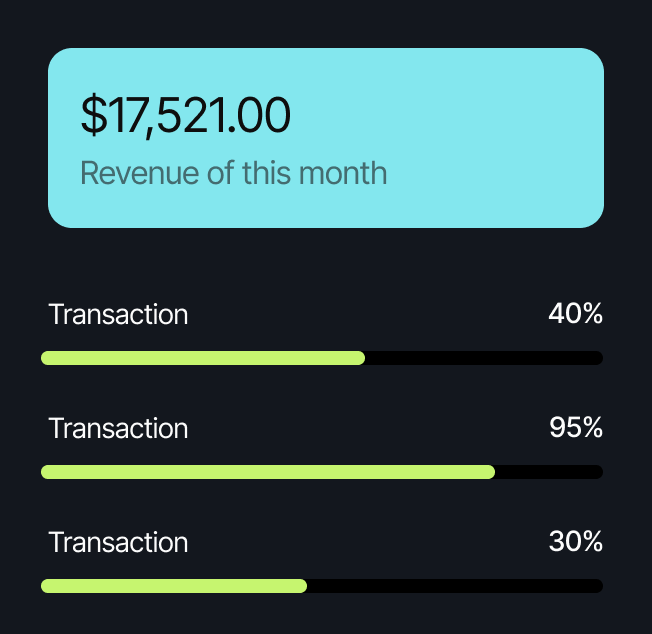Click the 30% percentage value
The height and width of the screenshot is (634, 652).
(x=575, y=543)
